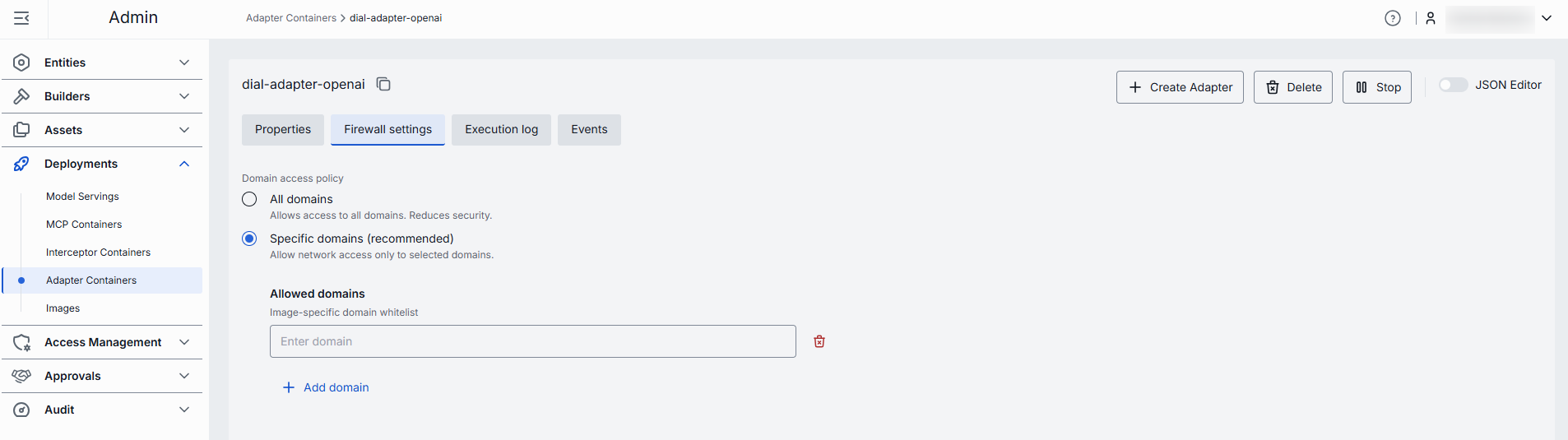1568x440 pixels.
Task: Expand the Assets section chevron
Action: (184, 130)
